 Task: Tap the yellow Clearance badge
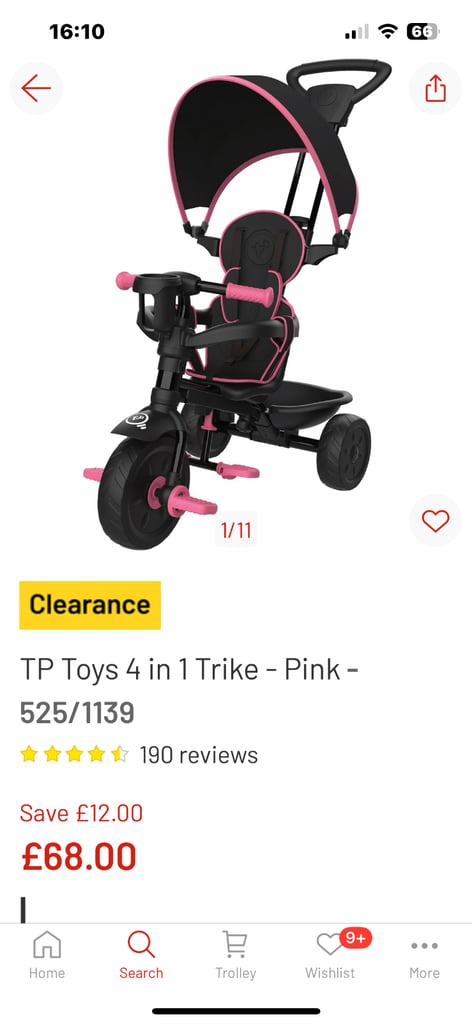tap(90, 605)
